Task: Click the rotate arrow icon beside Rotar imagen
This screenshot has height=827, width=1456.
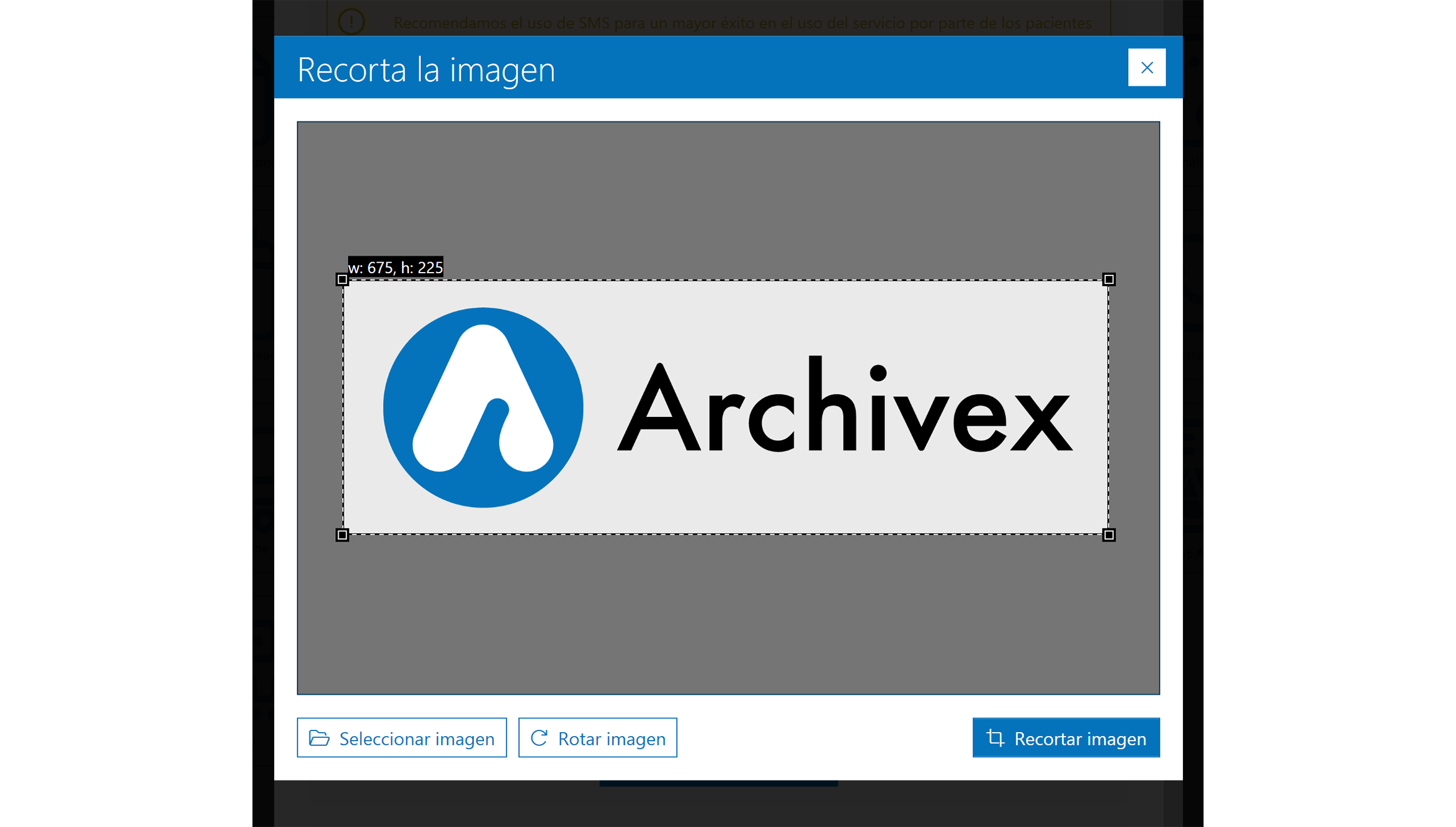Action: click(x=539, y=738)
